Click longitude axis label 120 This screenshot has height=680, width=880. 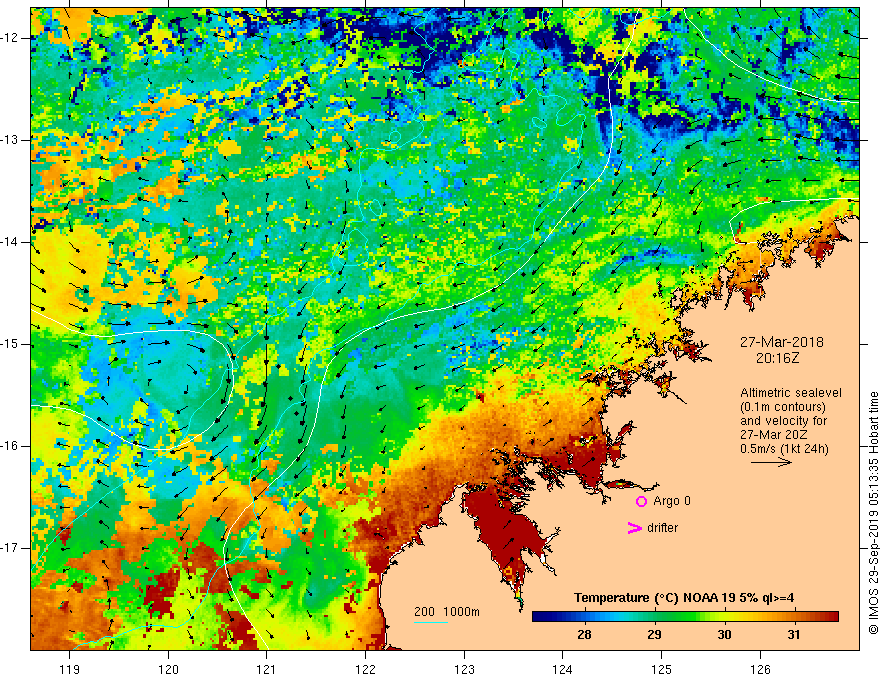coord(168,669)
